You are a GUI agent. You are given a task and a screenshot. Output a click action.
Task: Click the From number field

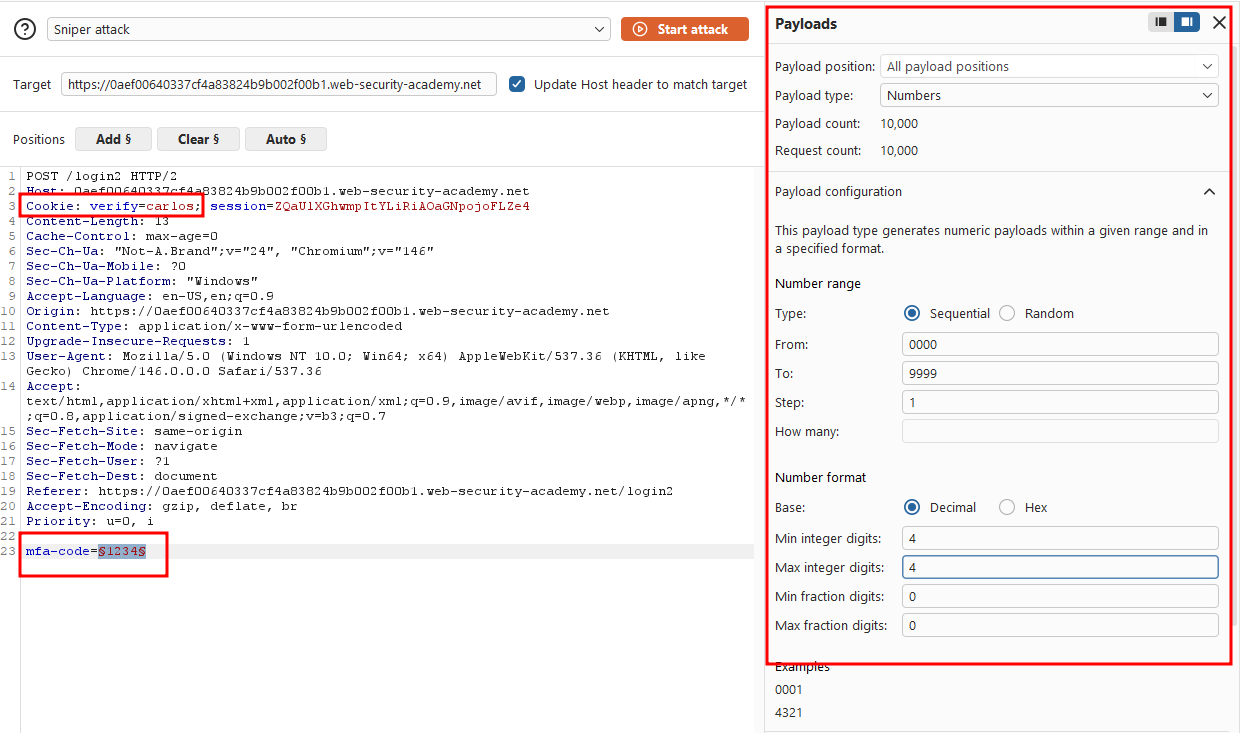click(x=1060, y=344)
